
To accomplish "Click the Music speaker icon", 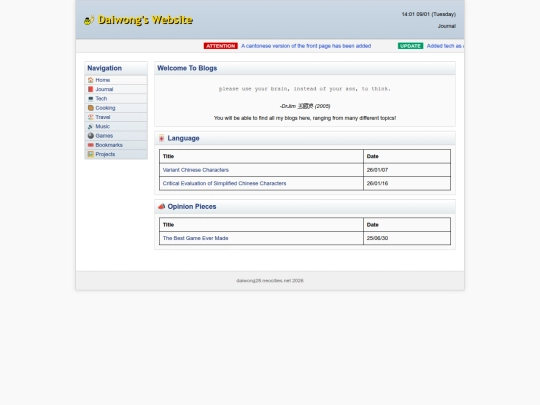I will tap(91, 126).
